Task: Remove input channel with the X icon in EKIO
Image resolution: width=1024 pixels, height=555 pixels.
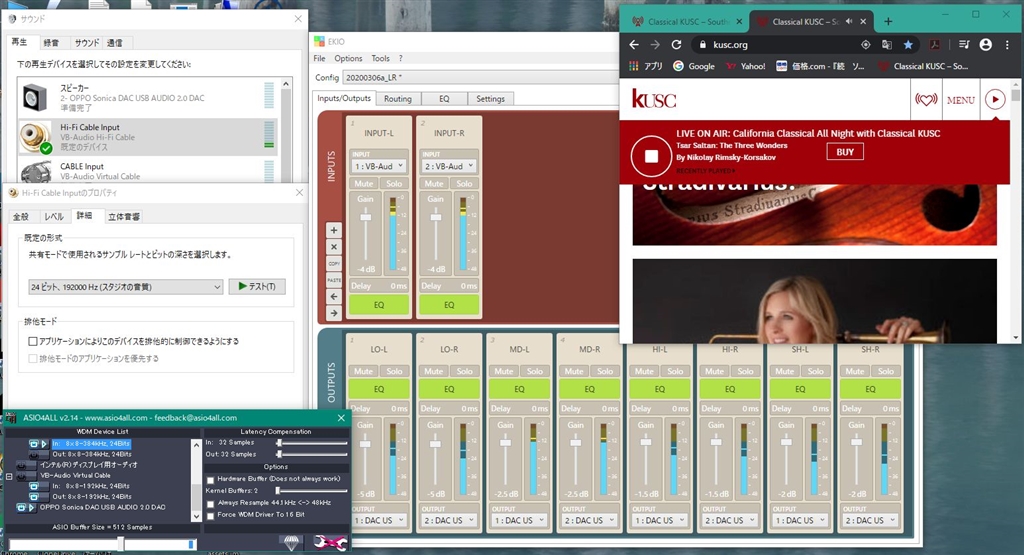Action: click(x=334, y=247)
